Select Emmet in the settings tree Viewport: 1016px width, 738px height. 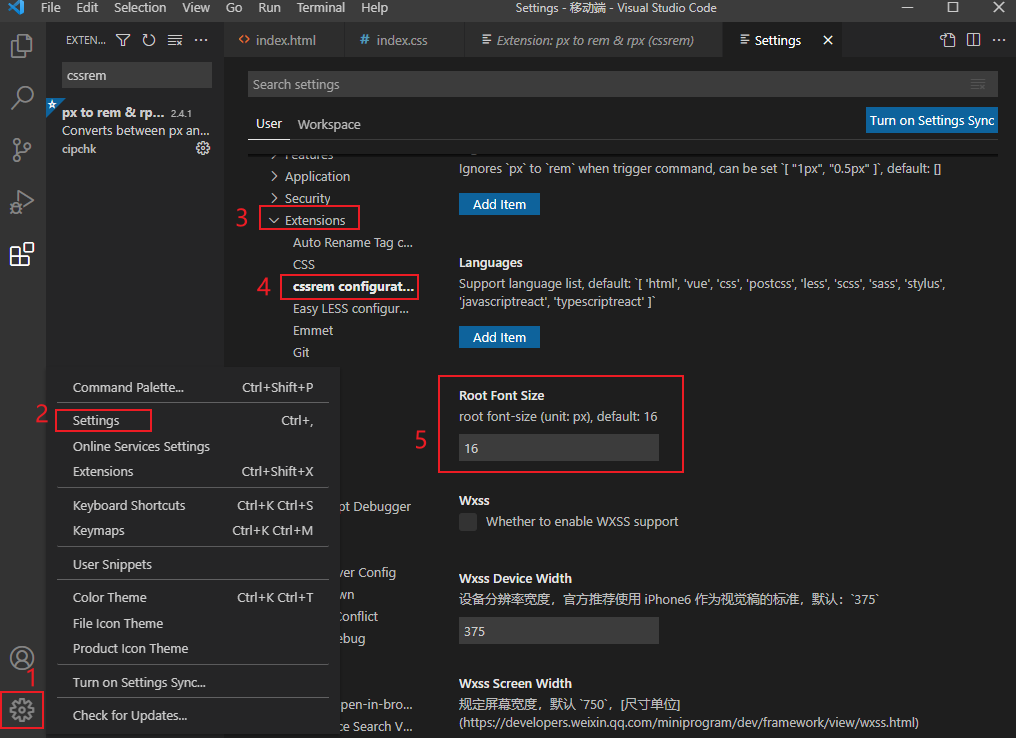312,330
